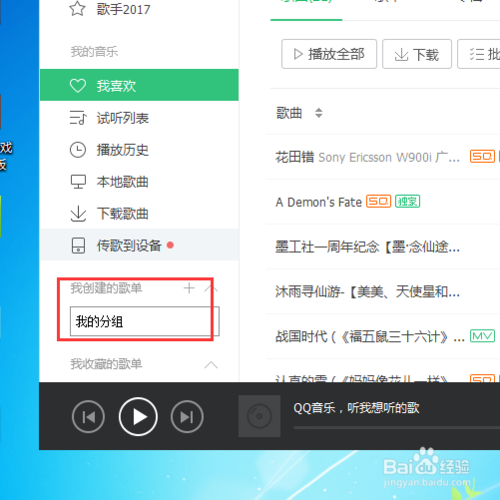Viewport: 500px width, 500px height.
Task: Click SQ badge on 花田错 row
Action: point(482,156)
